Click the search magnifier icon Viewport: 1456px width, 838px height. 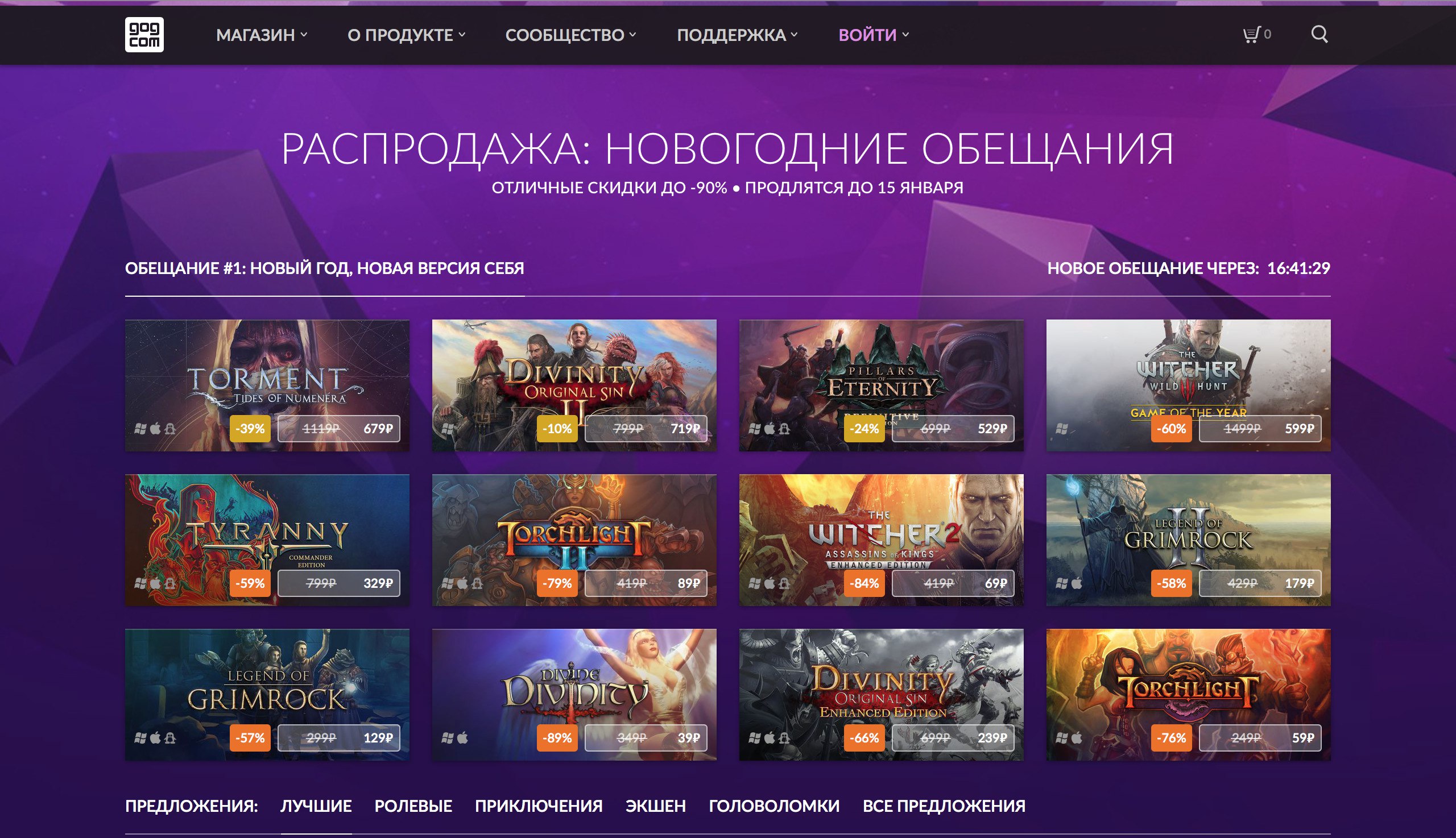click(1319, 35)
